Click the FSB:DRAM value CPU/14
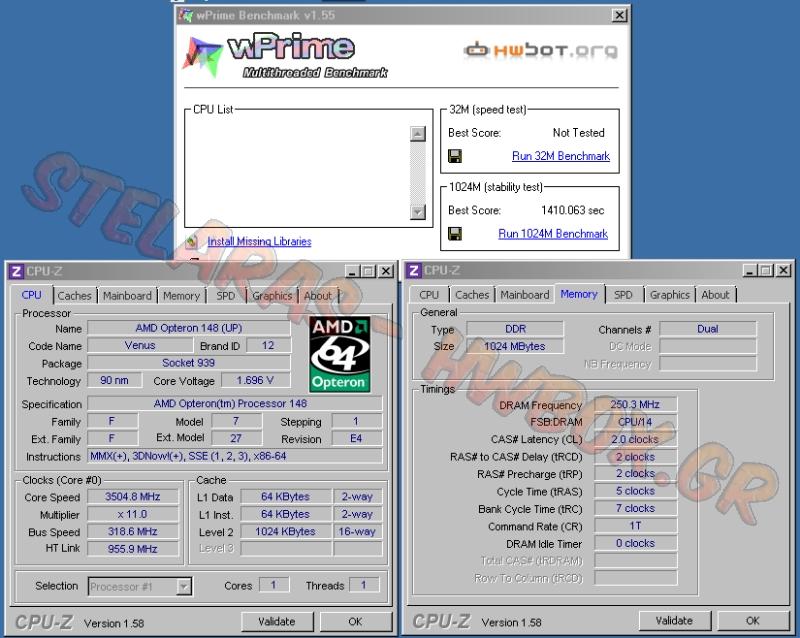Screen dimensions: 800x638 pyautogui.click(x=635, y=422)
